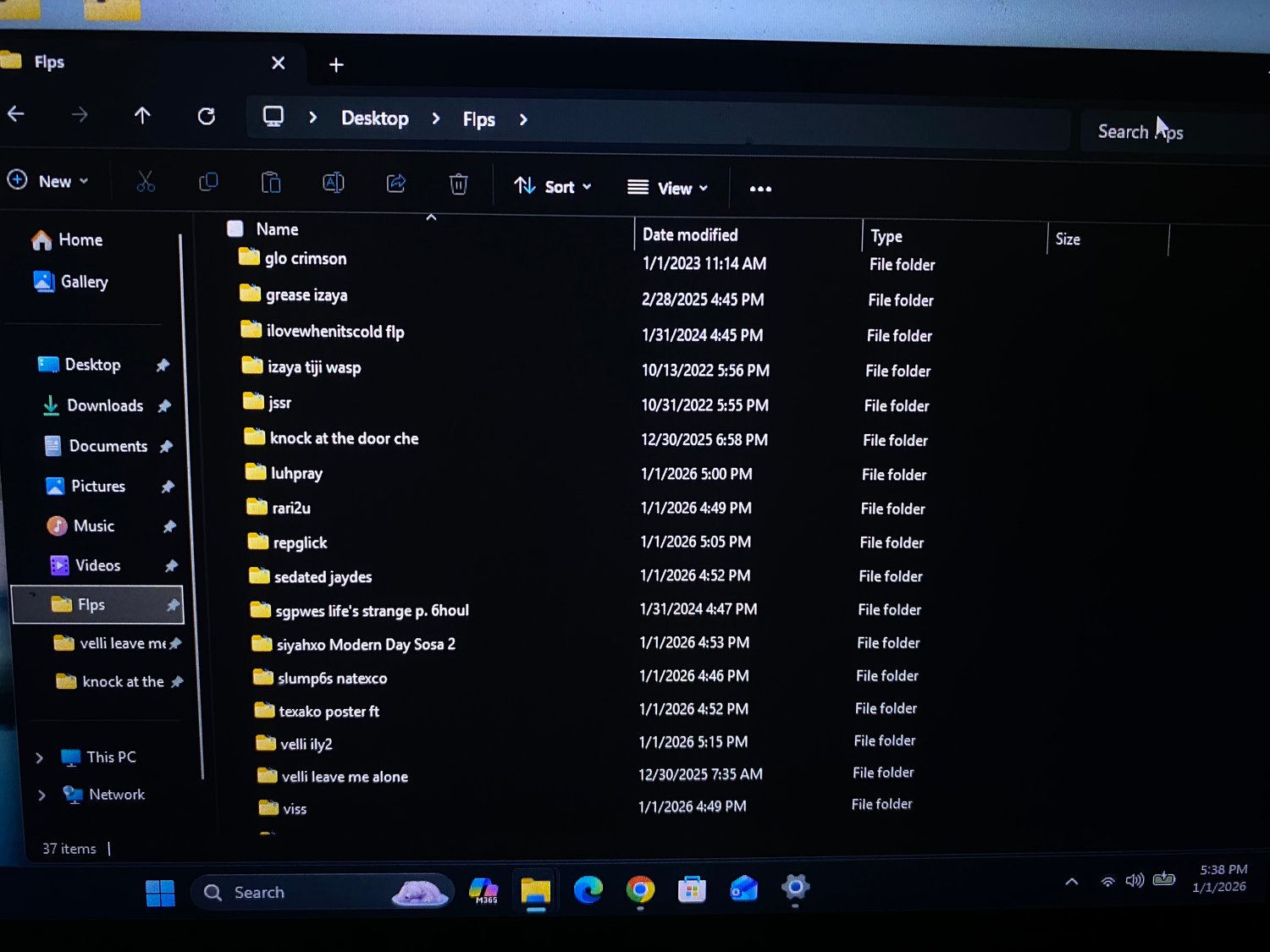1270x952 pixels.
Task: Expand the This PC tree node
Action: (x=39, y=757)
